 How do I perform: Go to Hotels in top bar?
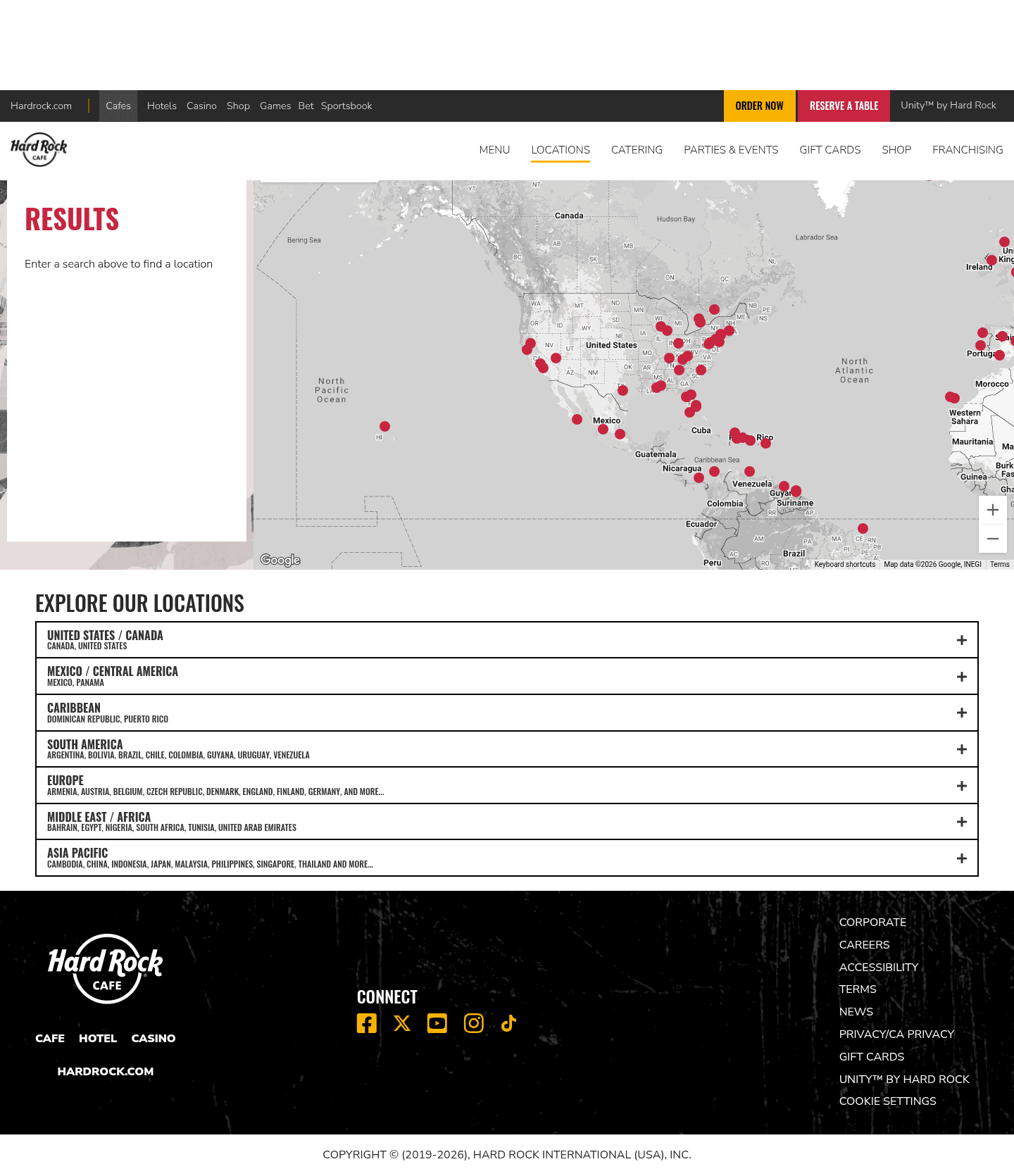(x=162, y=106)
